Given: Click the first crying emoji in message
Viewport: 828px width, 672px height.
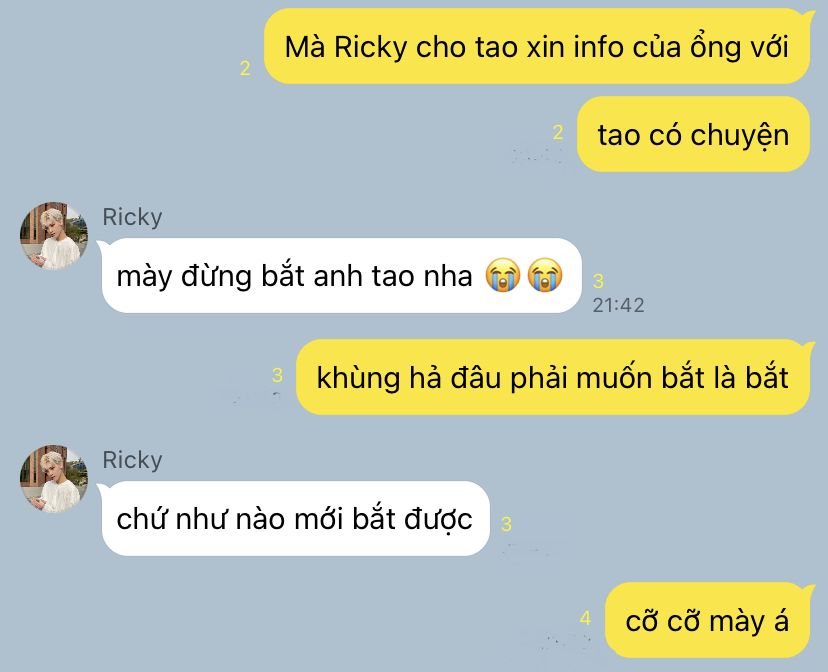Looking at the screenshot, I should pos(503,275).
